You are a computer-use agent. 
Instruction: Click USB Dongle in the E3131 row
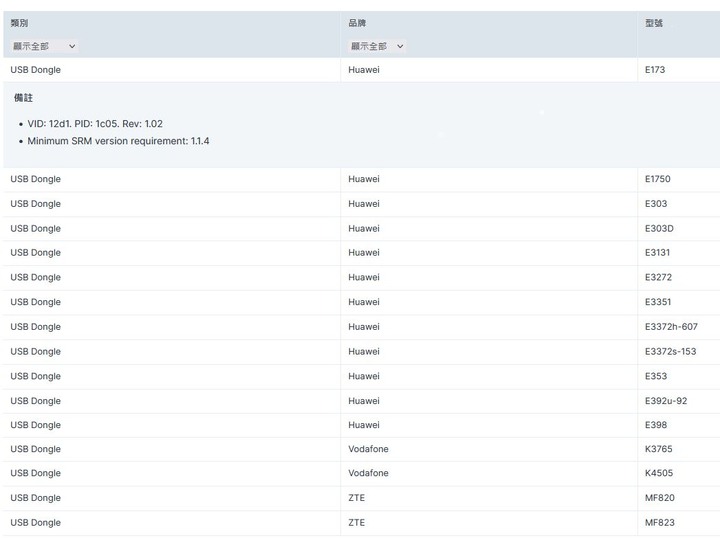(x=35, y=252)
